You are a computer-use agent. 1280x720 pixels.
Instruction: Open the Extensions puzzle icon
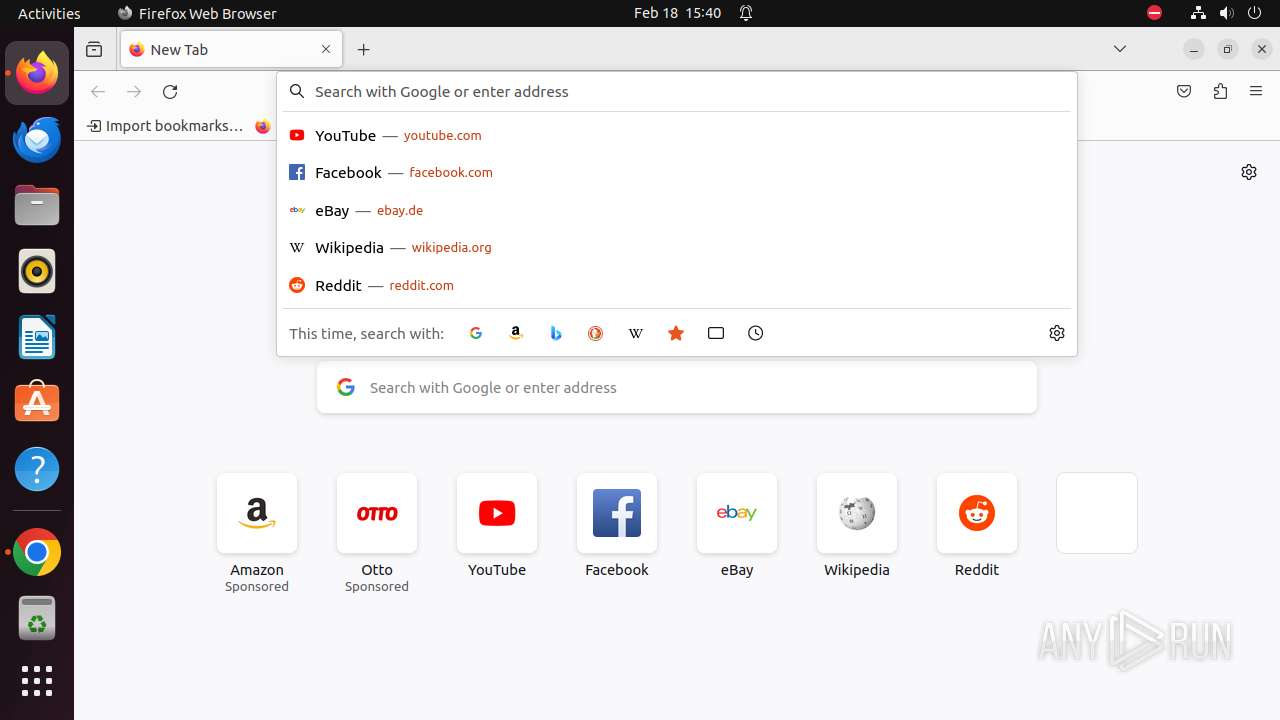(x=1220, y=91)
